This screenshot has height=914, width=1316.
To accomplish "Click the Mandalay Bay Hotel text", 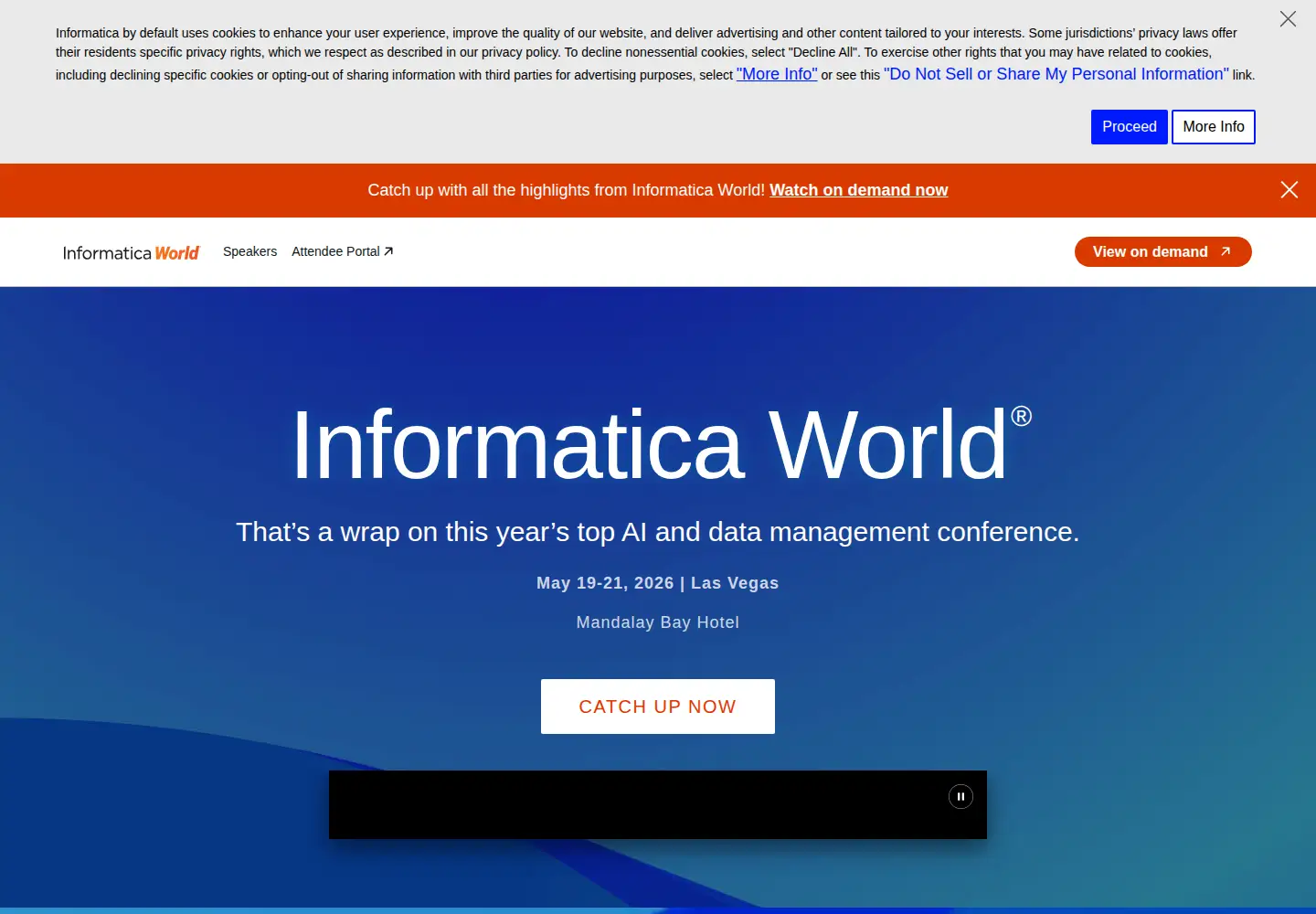I will click(658, 622).
